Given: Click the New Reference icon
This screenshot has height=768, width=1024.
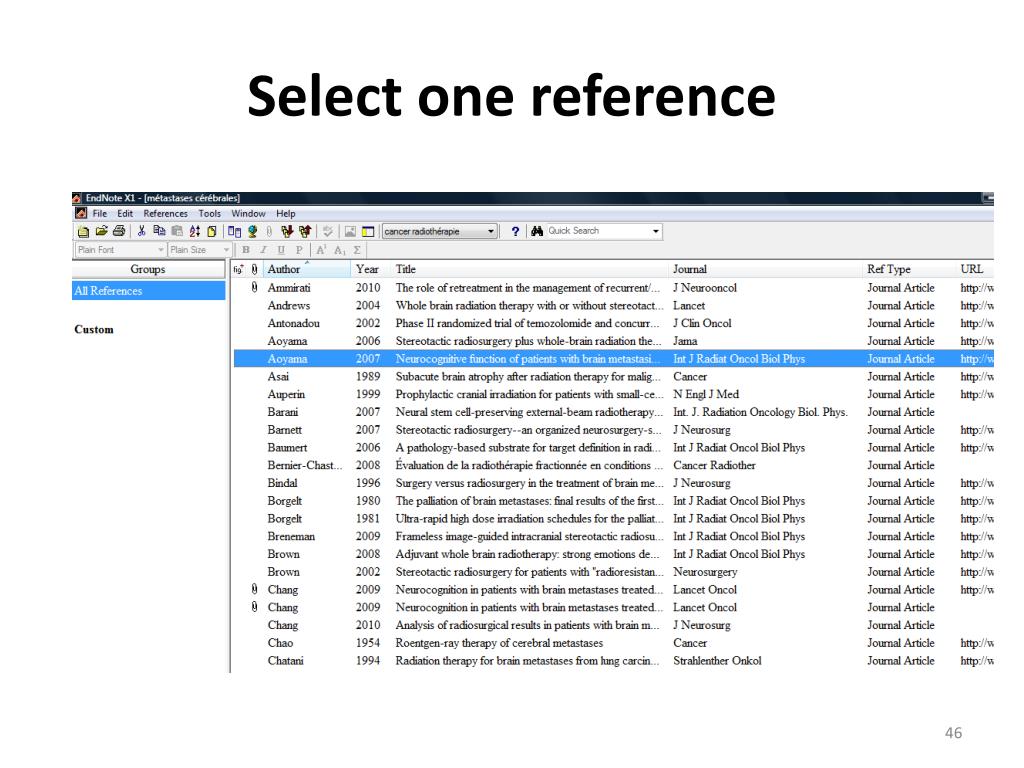Looking at the screenshot, I should 212,231.
